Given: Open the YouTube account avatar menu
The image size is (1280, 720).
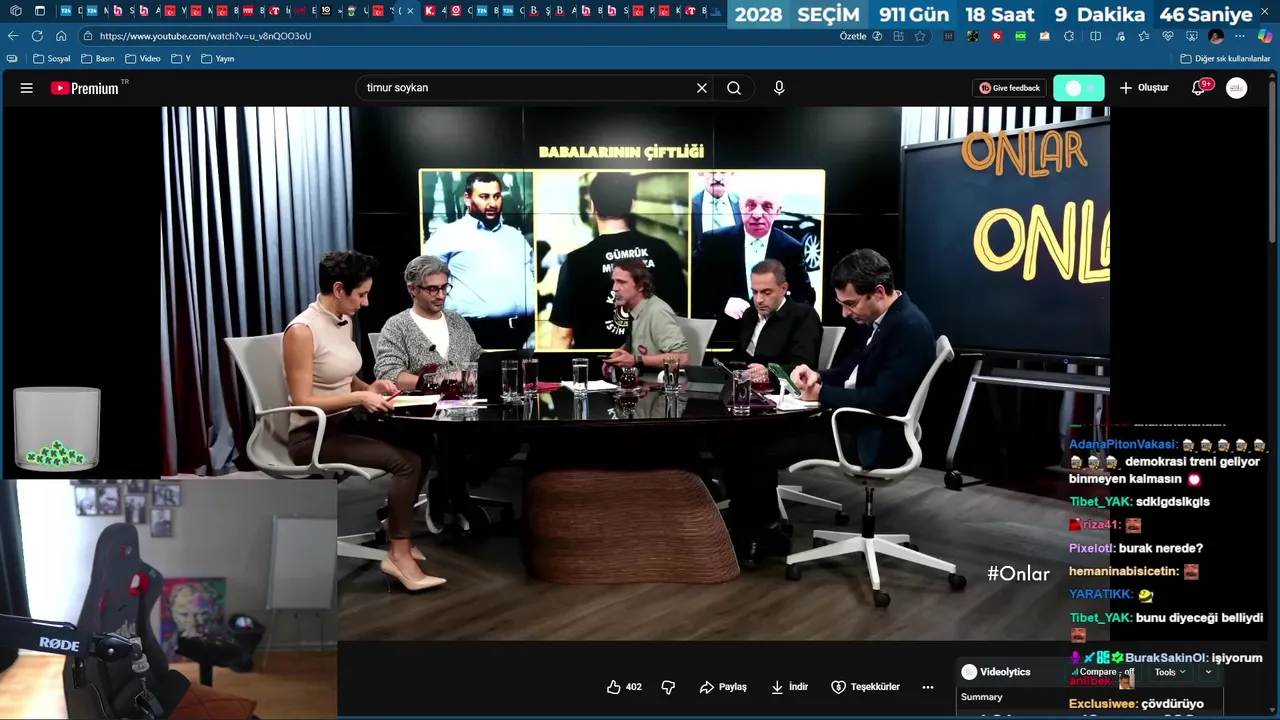Looking at the screenshot, I should (x=1237, y=88).
